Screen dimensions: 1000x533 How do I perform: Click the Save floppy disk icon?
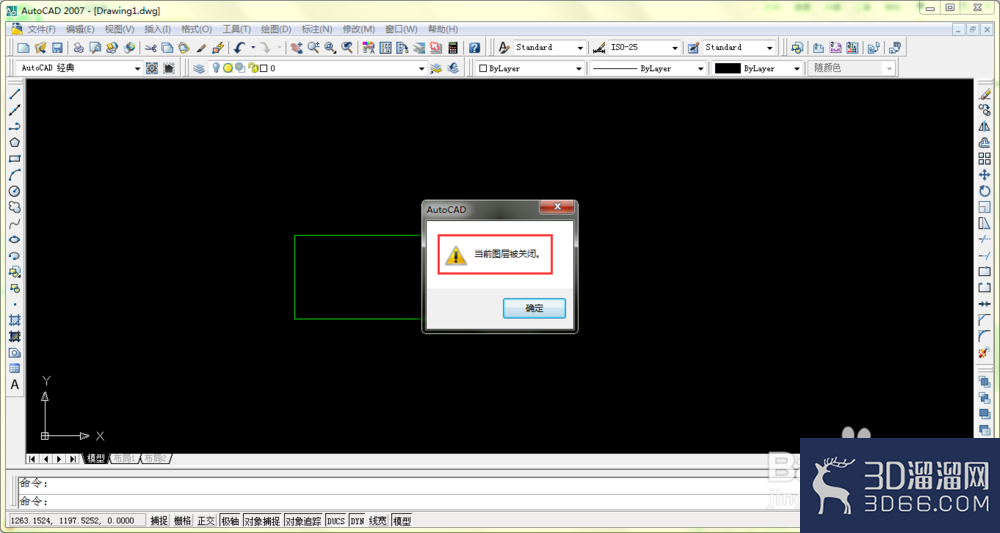pos(57,48)
